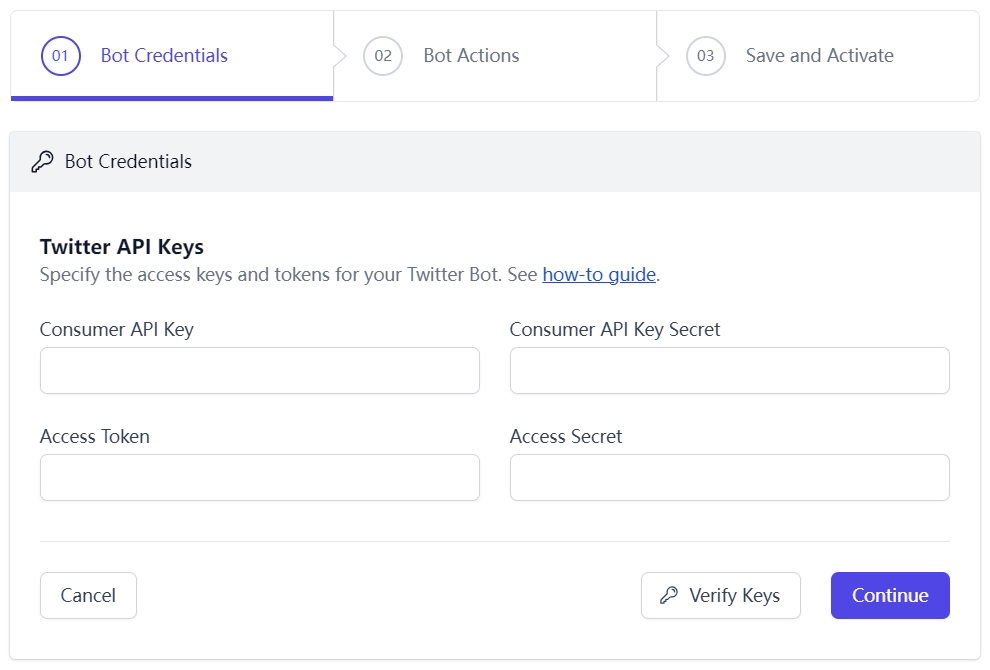Click the Consumer API Key label
The width and height of the screenshot is (990, 670).
pyautogui.click(x=117, y=329)
